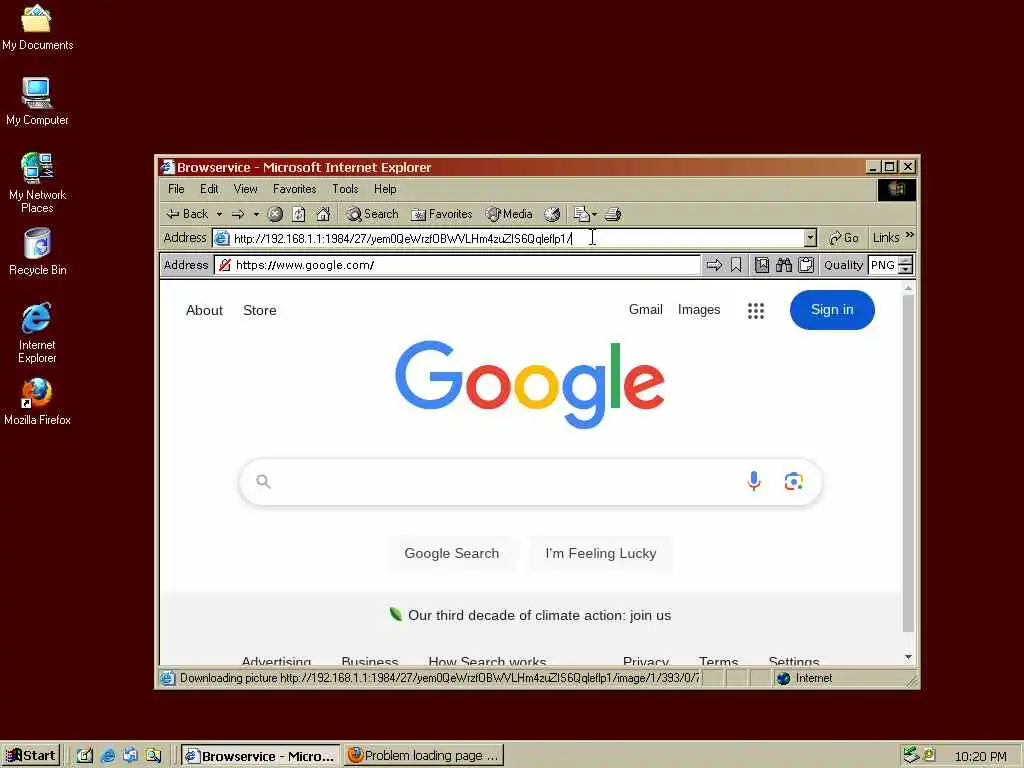This screenshot has width=1024, height=768.
Task: Click the Browservice taskbar button
Action: pos(260,756)
